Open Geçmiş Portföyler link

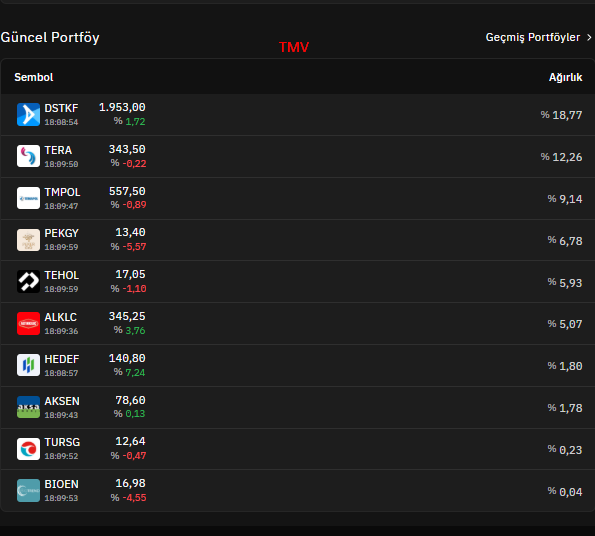pos(533,37)
